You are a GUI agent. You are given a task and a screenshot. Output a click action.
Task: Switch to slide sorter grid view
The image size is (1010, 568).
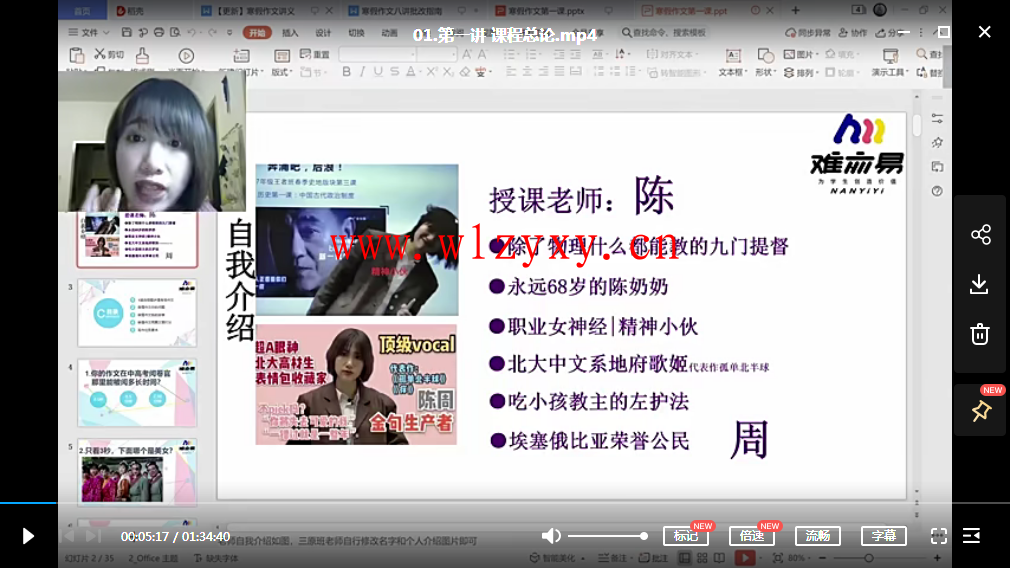click(x=702, y=558)
